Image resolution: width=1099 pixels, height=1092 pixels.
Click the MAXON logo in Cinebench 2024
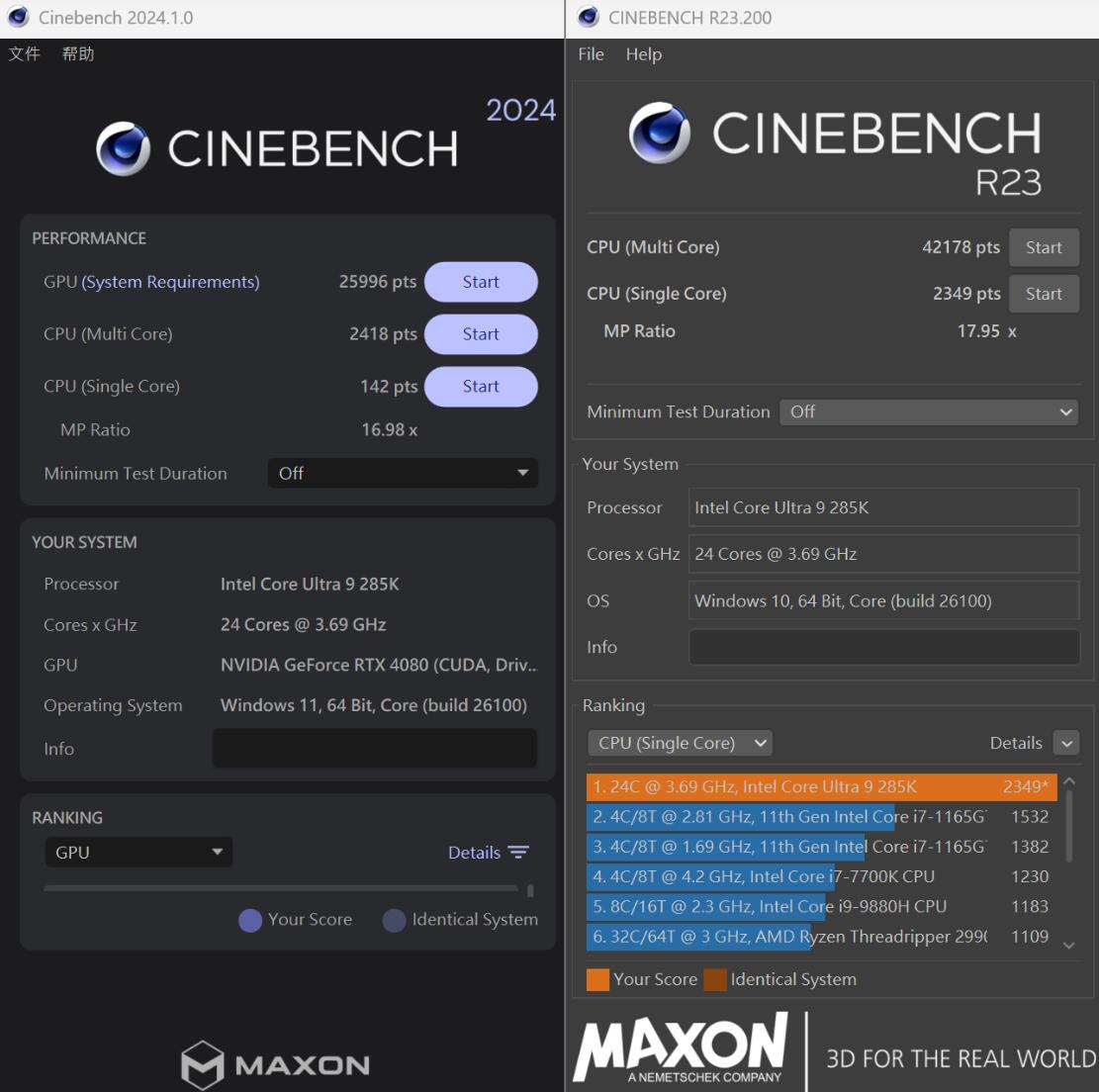tap(275, 1065)
